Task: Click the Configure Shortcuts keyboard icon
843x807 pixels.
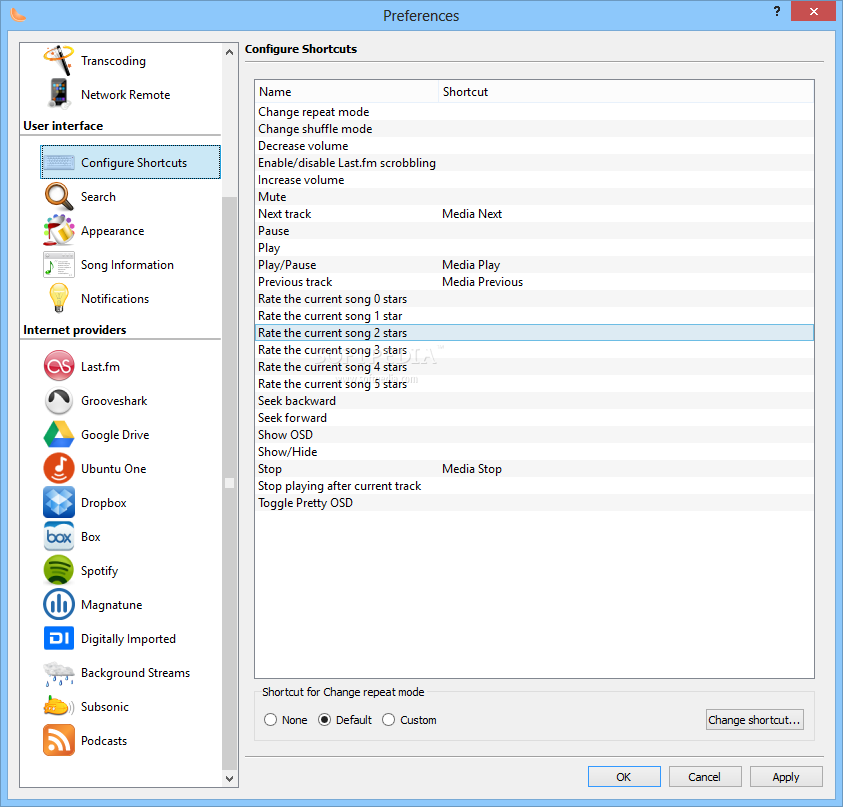Action: pos(59,162)
